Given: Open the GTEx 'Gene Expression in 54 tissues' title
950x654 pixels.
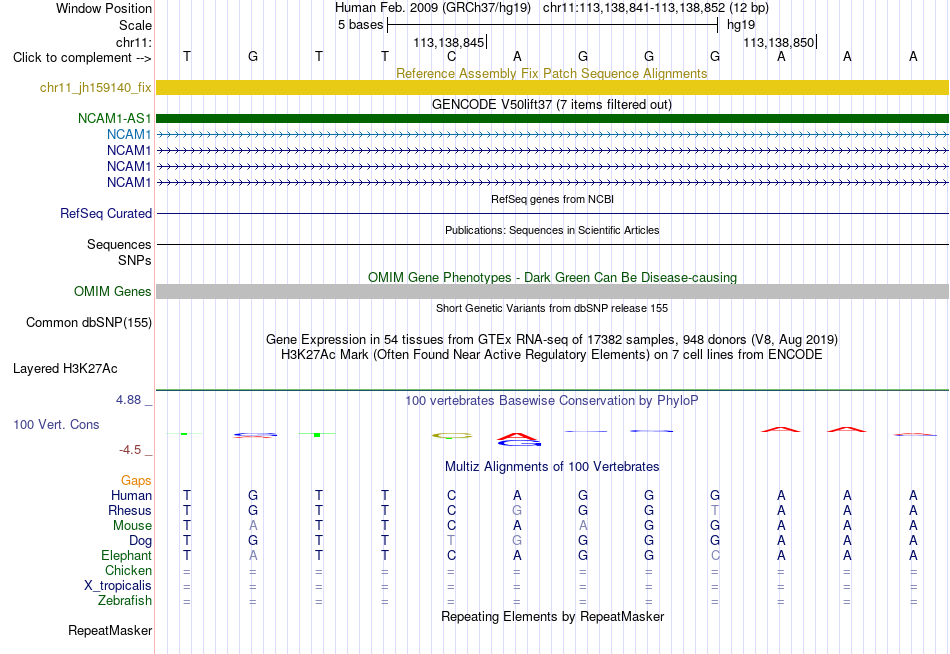Looking at the screenshot, I should [x=552, y=339].
